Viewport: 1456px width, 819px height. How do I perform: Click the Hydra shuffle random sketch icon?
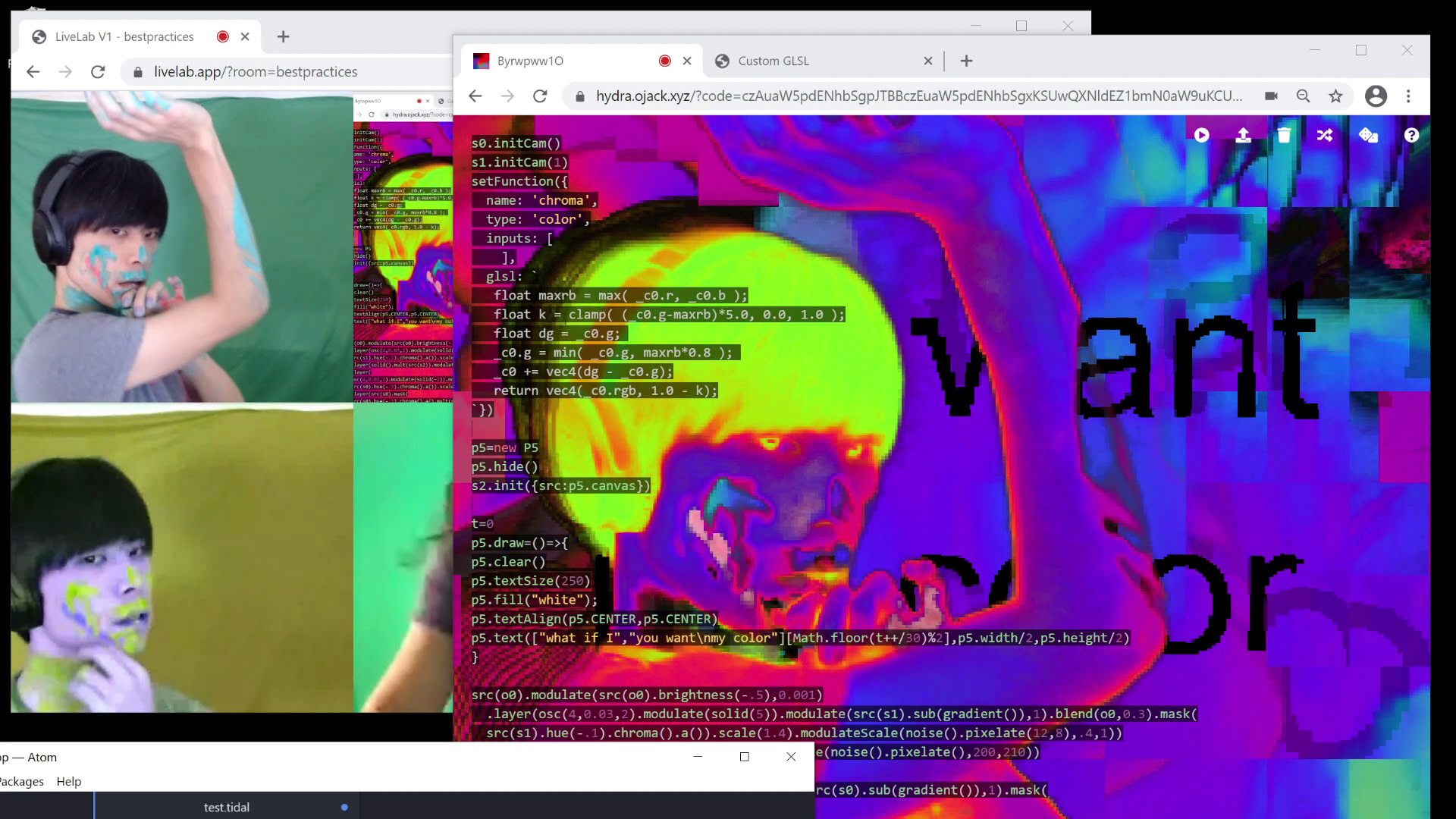click(x=1325, y=135)
